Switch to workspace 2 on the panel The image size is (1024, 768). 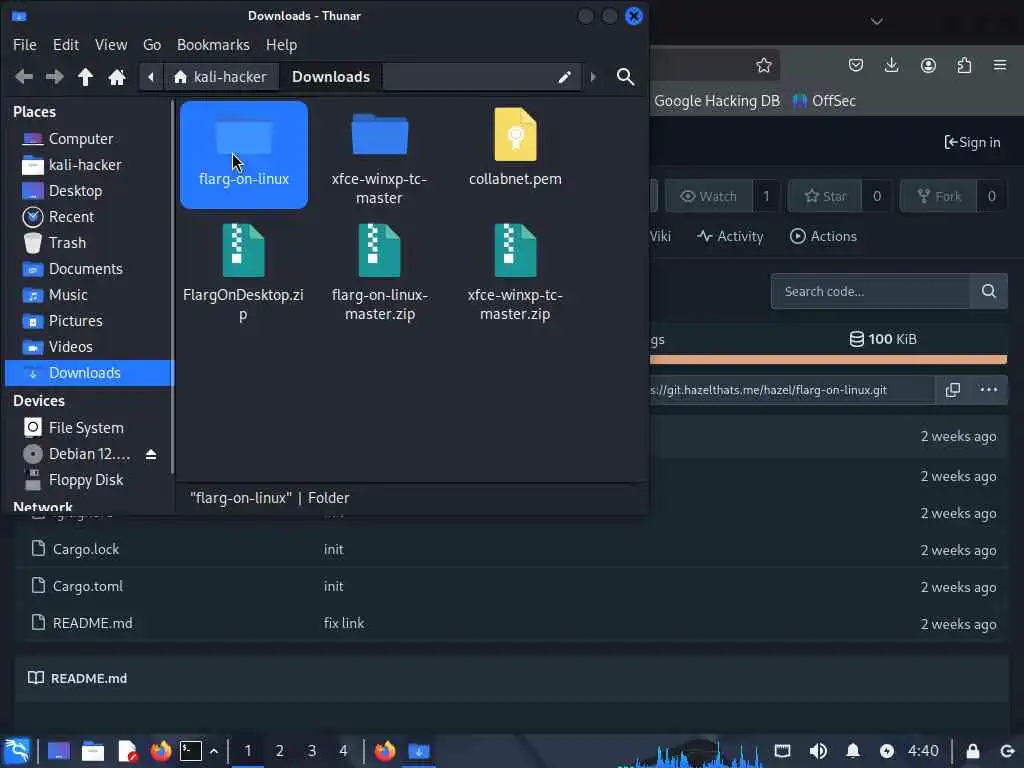(x=280, y=751)
